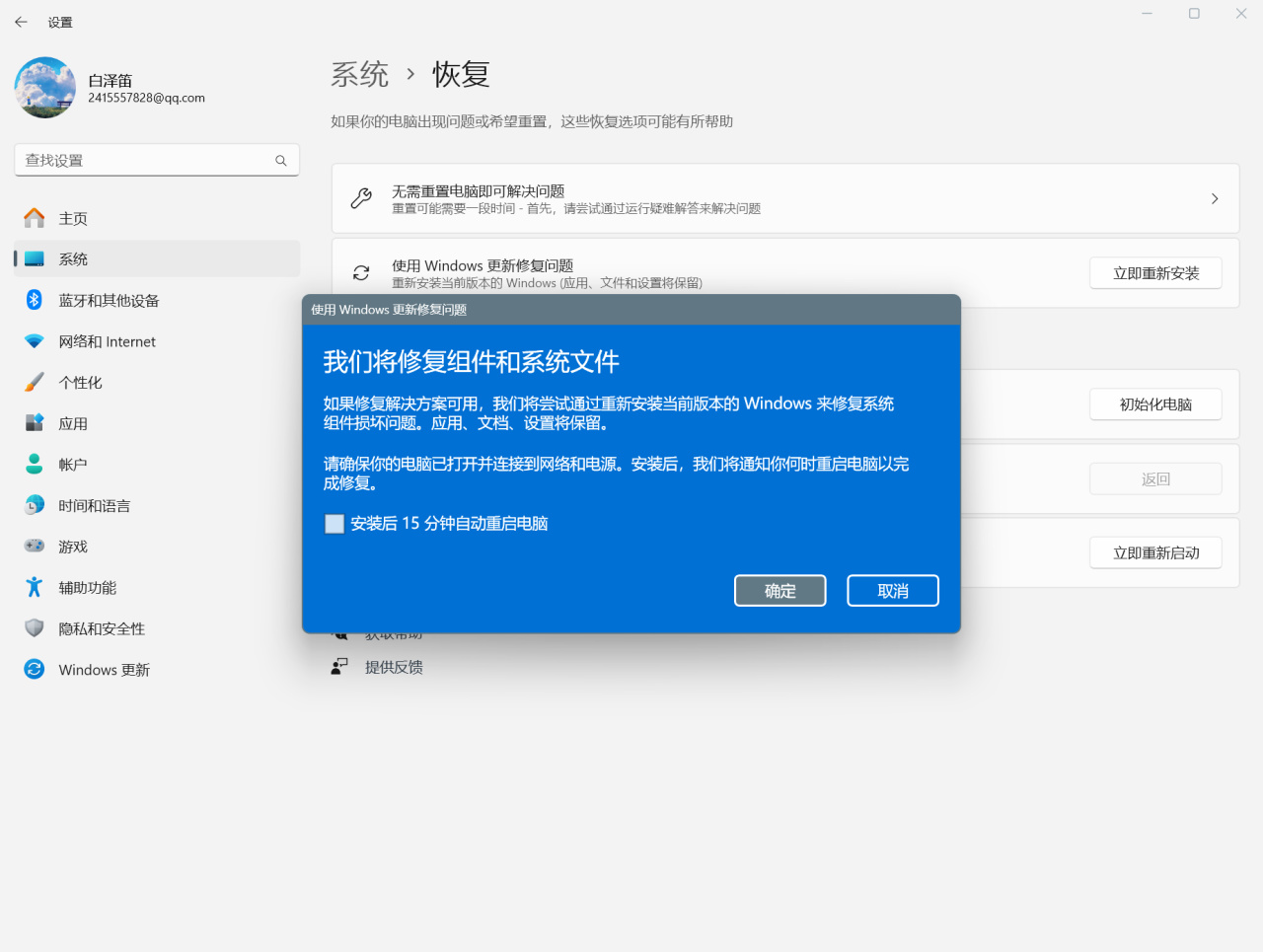Open 网络和 Internet settings
The image size is (1263, 952).
(x=157, y=341)
